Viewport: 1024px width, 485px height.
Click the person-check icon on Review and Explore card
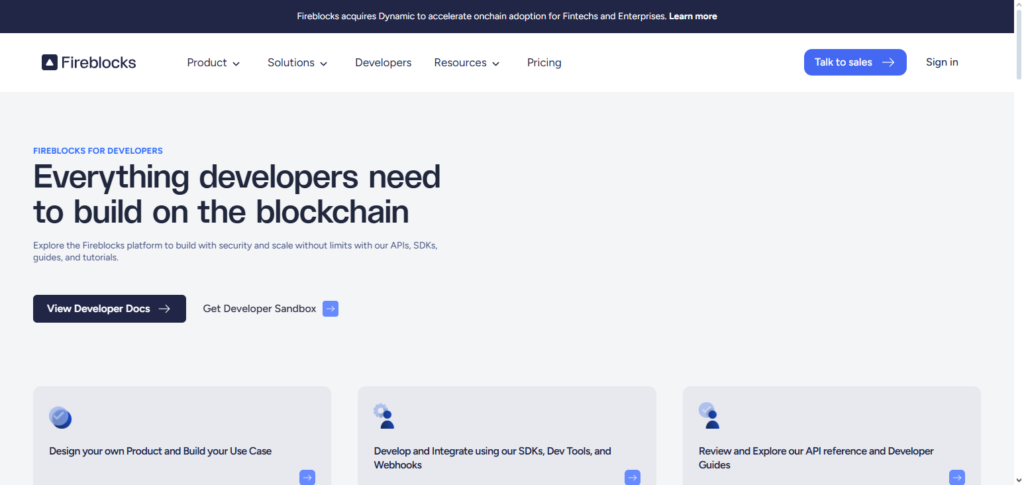(x=709, y=416)
